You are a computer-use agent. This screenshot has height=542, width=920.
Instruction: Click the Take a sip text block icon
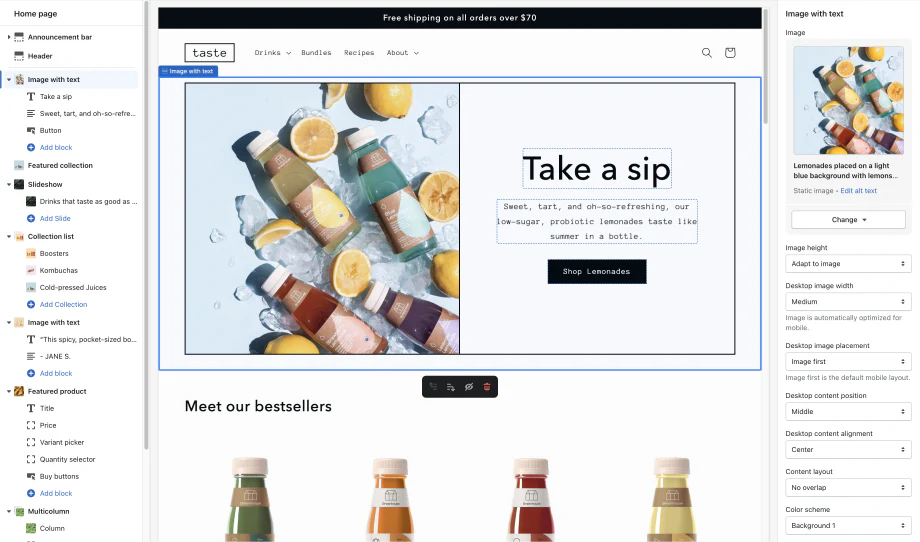(x=31, y=96)
